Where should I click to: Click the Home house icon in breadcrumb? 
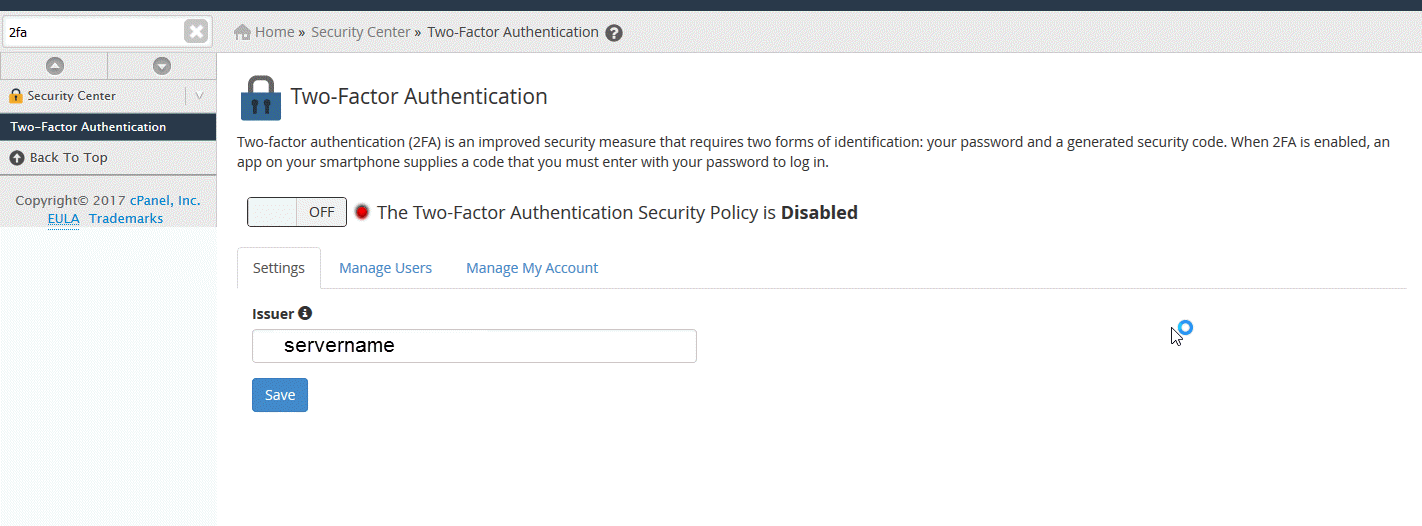[242, 32]
